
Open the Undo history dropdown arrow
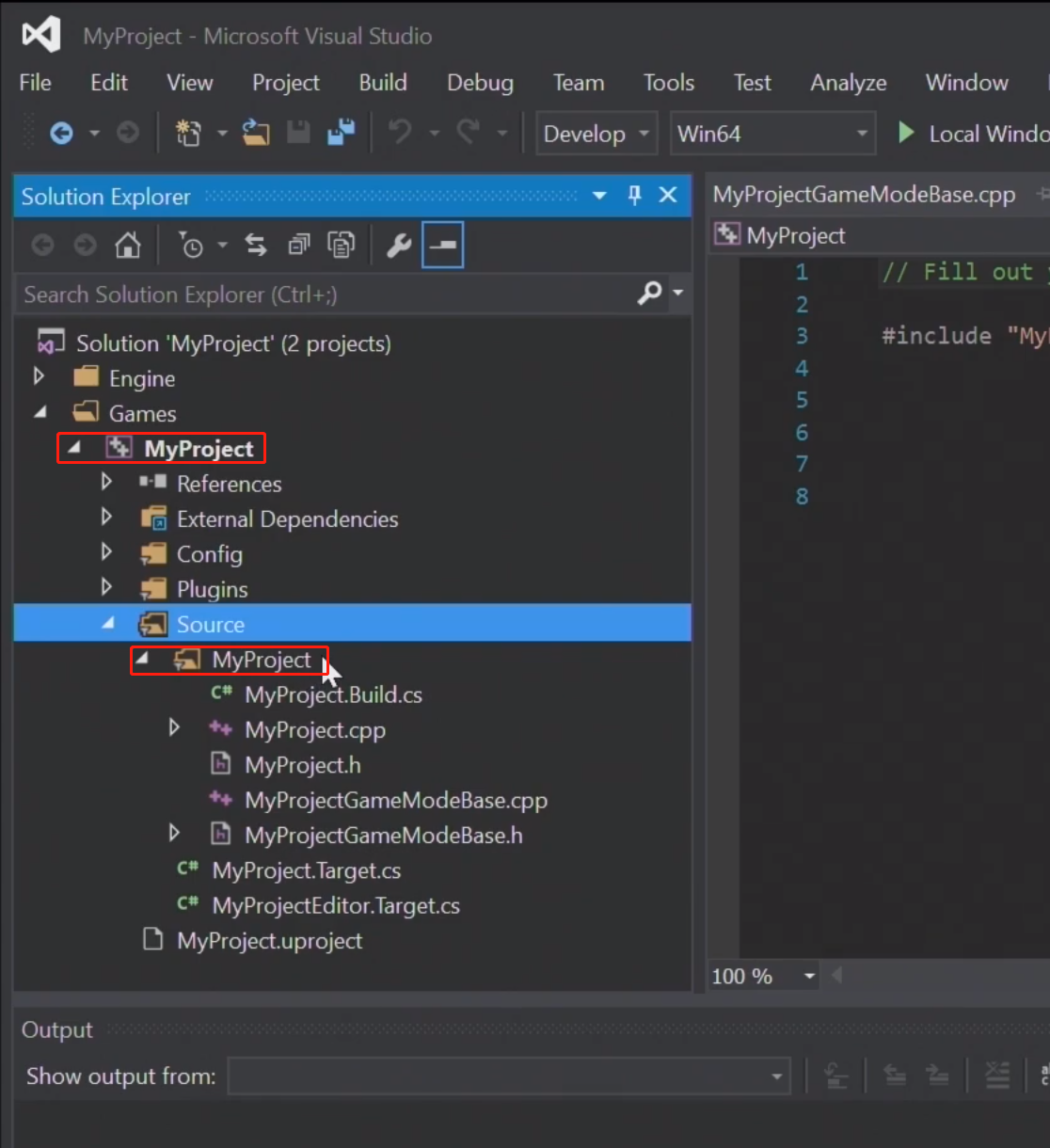(x=434, y=134)
